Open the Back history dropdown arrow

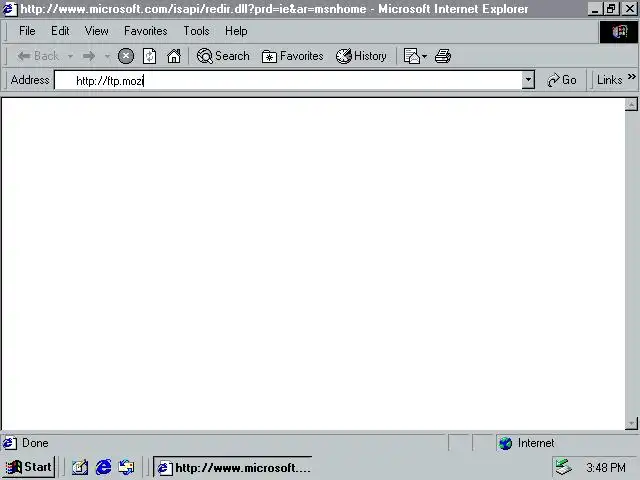[x=71, y=56]
